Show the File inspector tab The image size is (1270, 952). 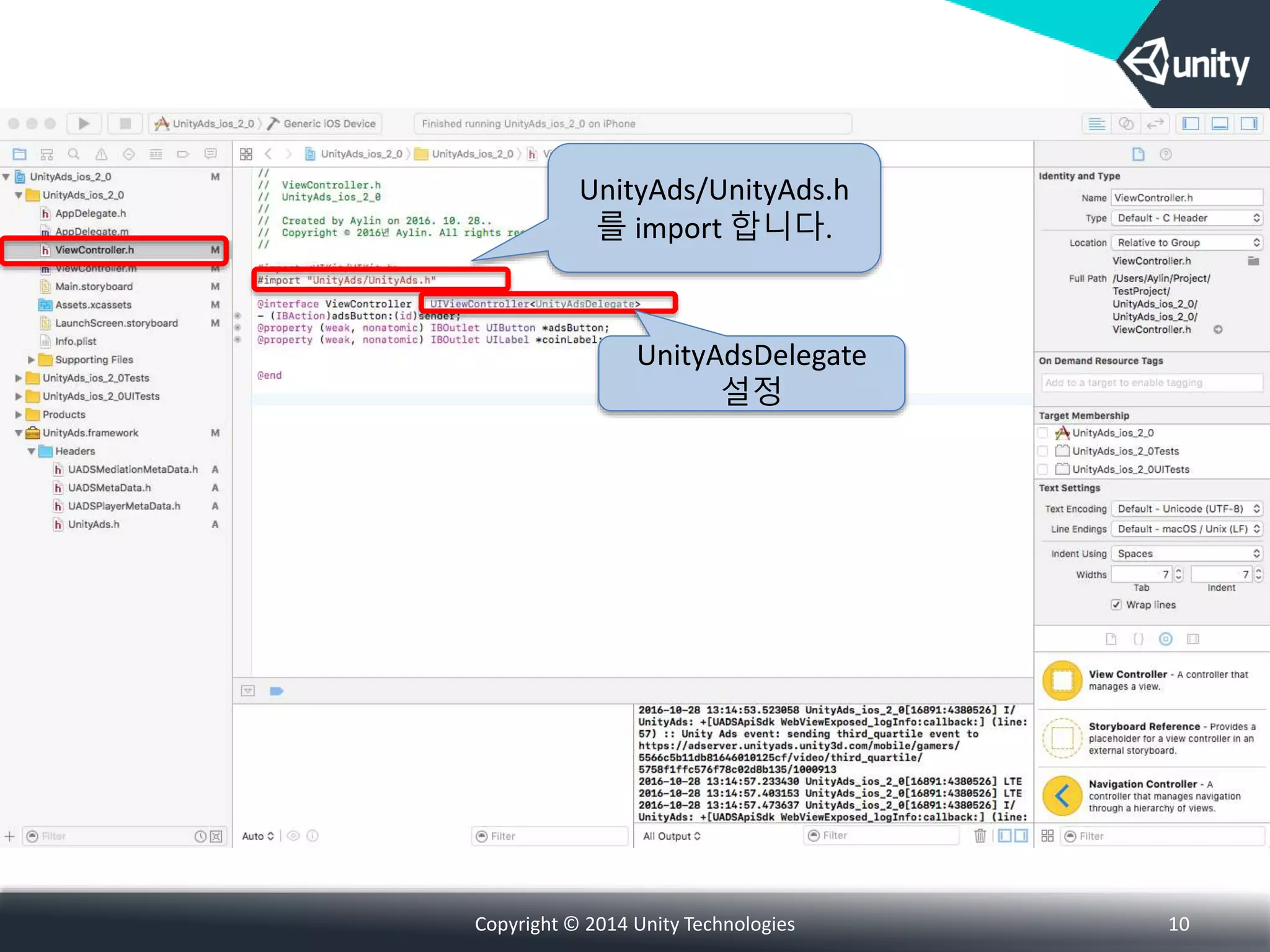pyautogui.click(x=1139, y=154)
